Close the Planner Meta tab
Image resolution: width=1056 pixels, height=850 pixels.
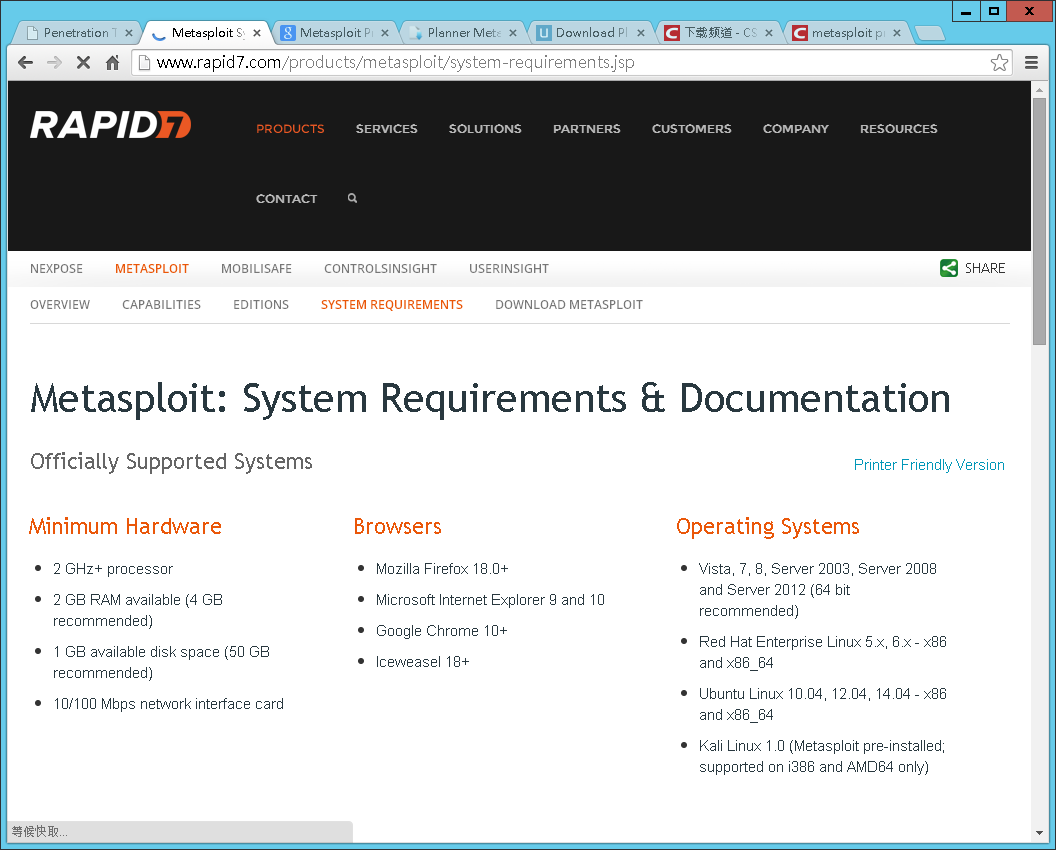coord(513,32)
